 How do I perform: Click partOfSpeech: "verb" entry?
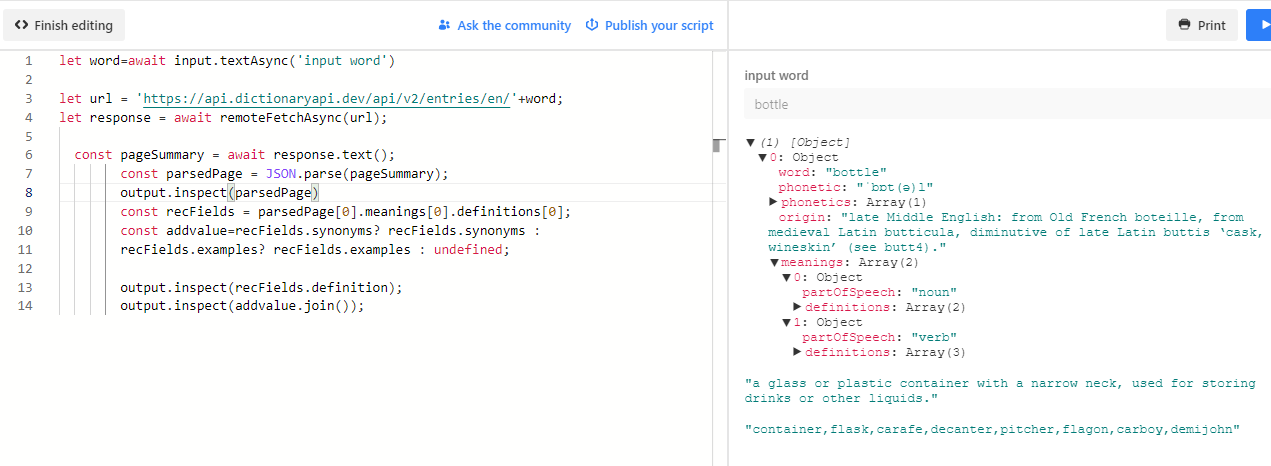coord(879,337)
